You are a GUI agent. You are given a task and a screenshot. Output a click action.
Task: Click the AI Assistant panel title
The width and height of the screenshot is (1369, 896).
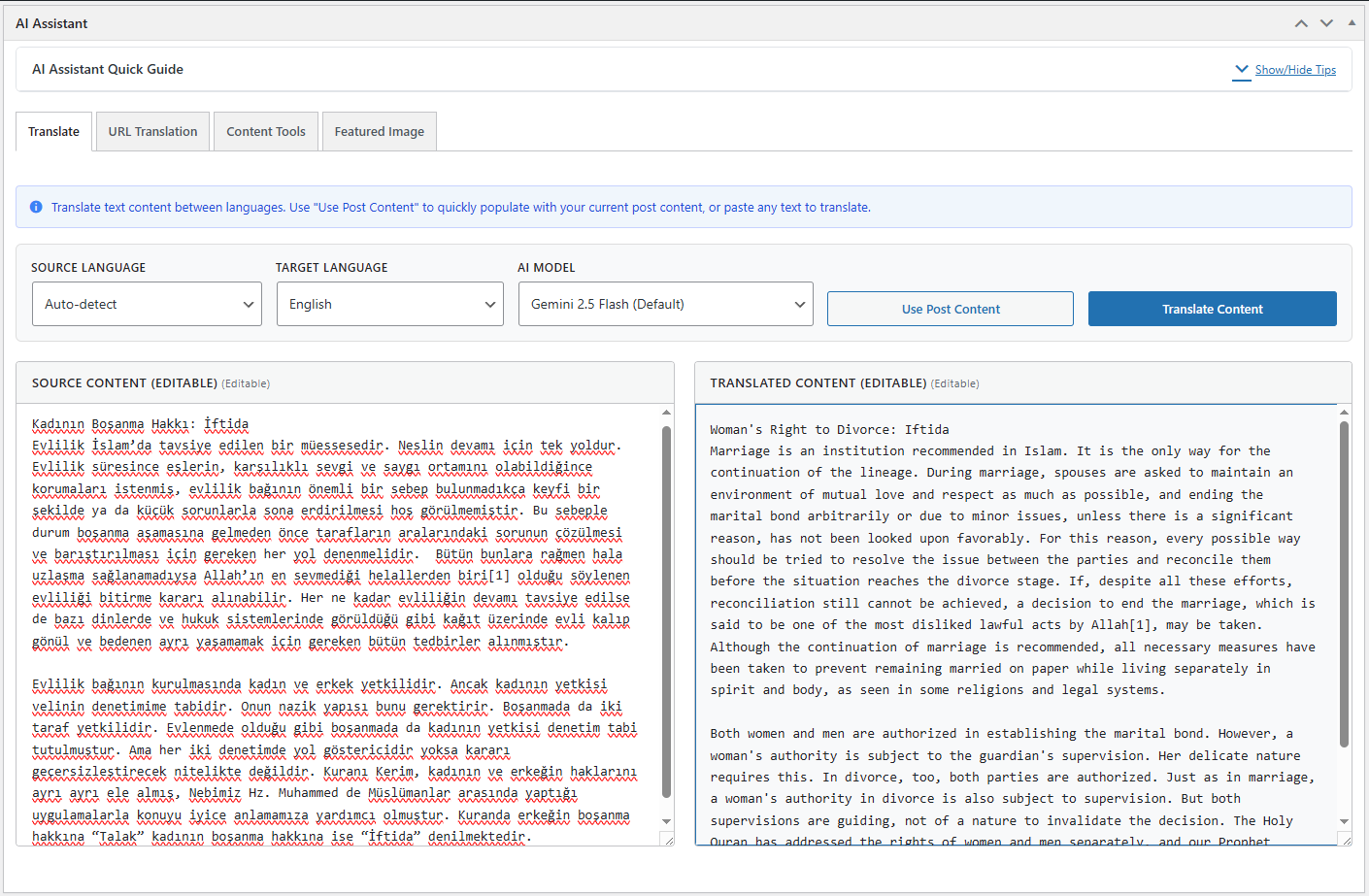[x=51, y=23]
